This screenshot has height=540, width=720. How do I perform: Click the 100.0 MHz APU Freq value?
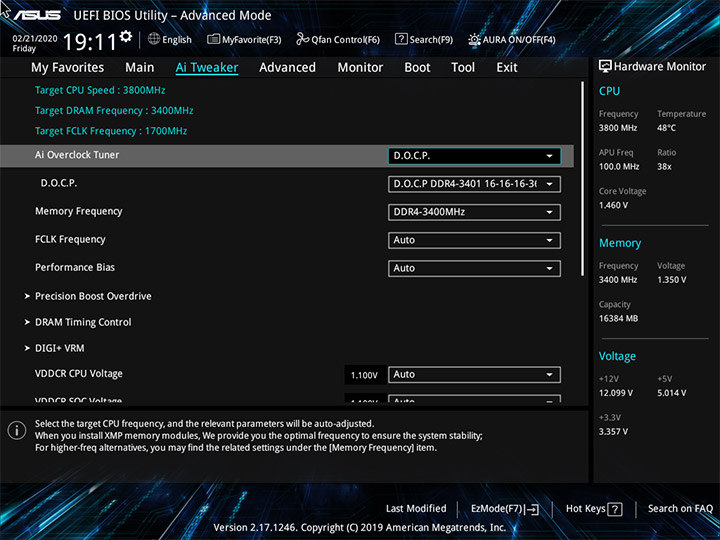click(x=619, y=167)
